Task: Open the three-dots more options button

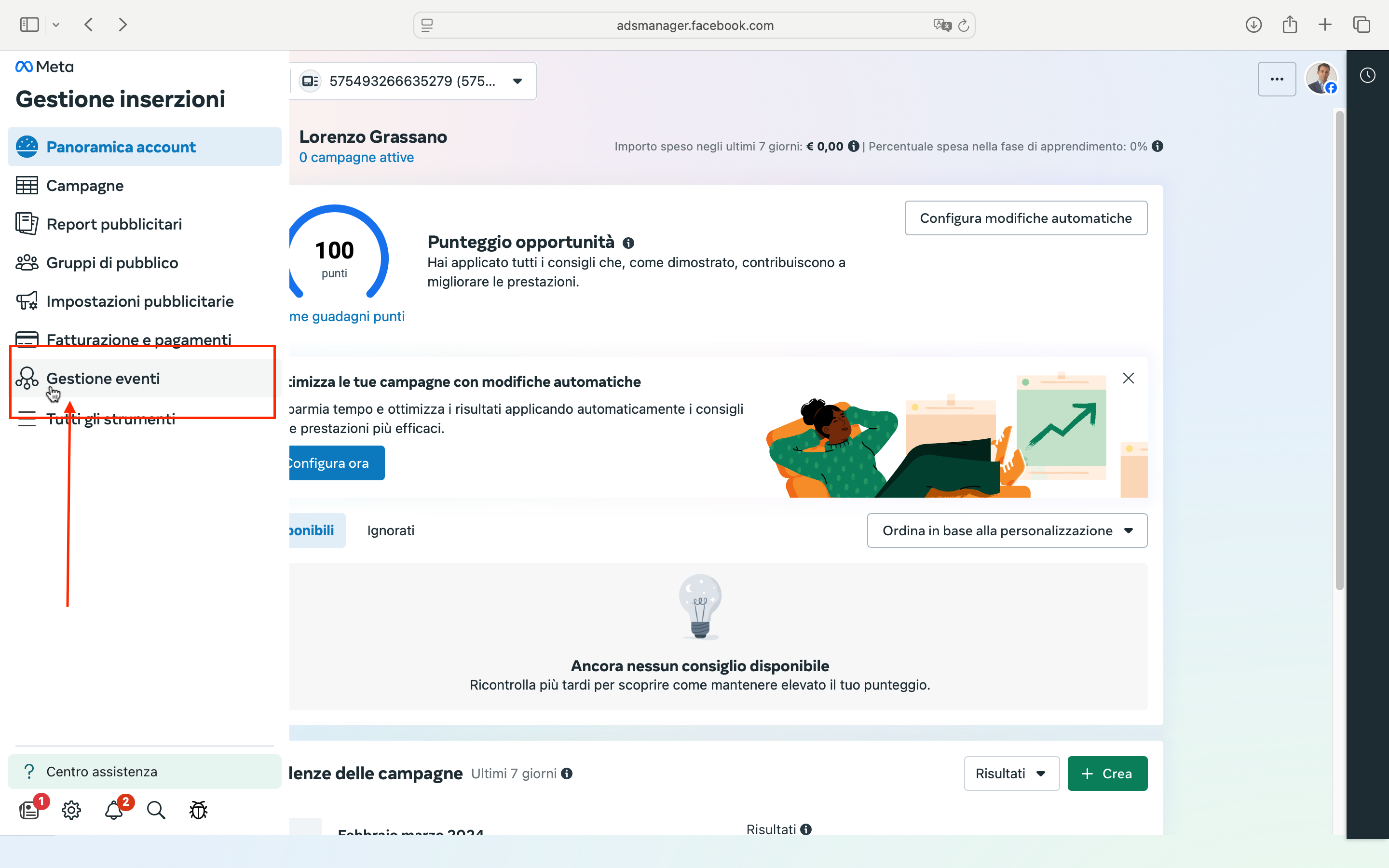Action: pos(1277,79)
